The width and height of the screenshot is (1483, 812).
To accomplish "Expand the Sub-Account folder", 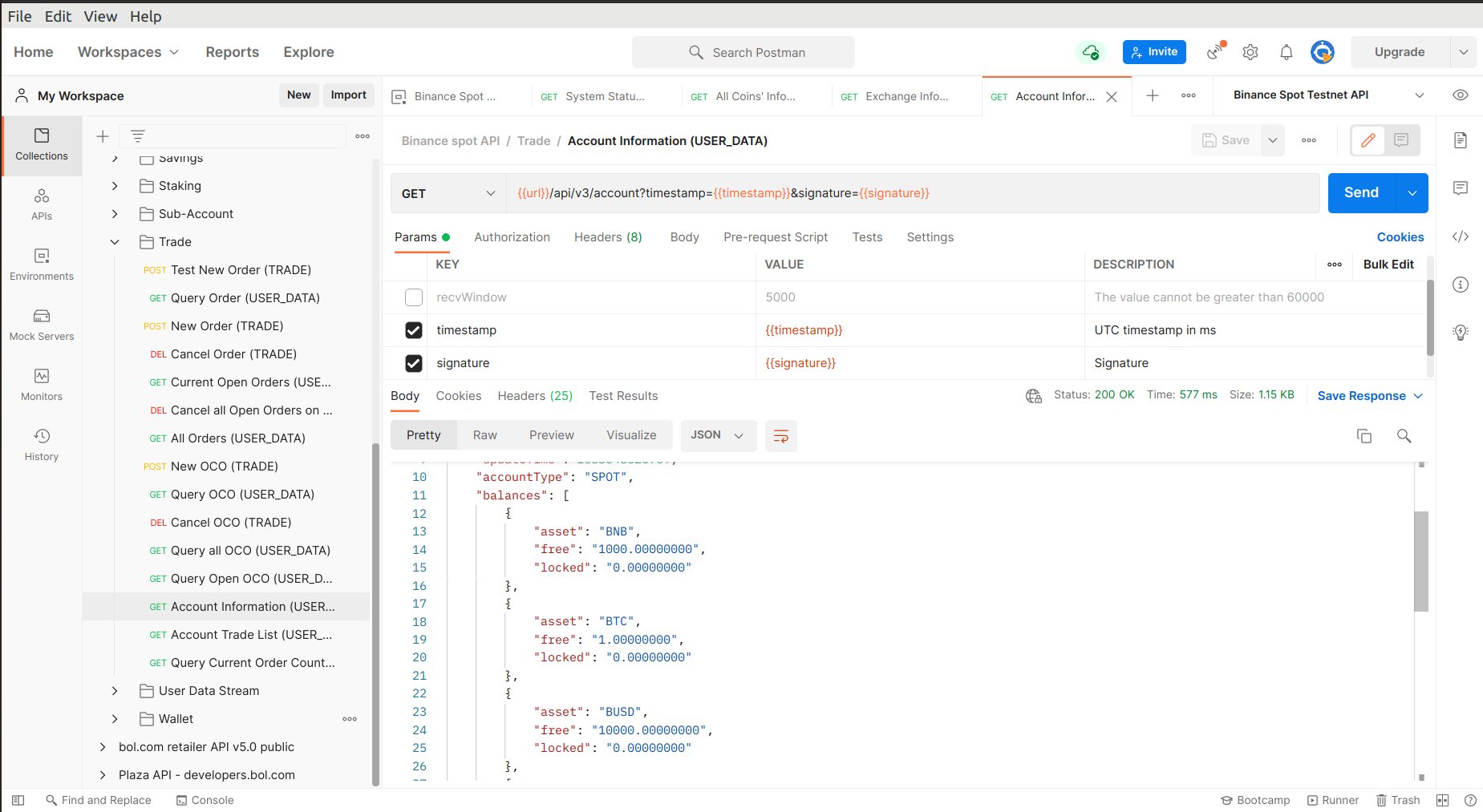I will click(115, 214).
